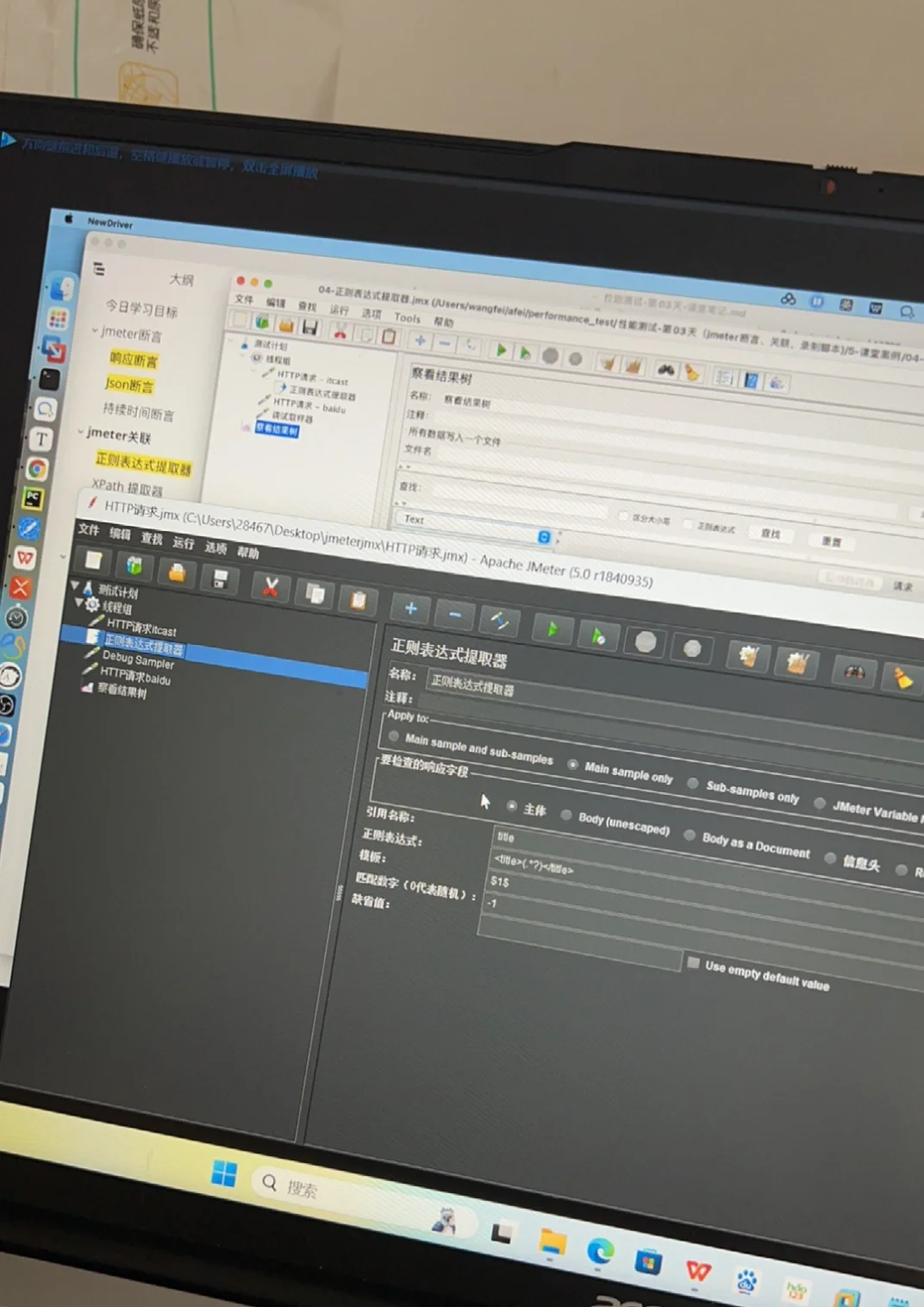Select JMeter Variable radio option
The width and height of the screenshot is (924, 1307).
[820, 803]
